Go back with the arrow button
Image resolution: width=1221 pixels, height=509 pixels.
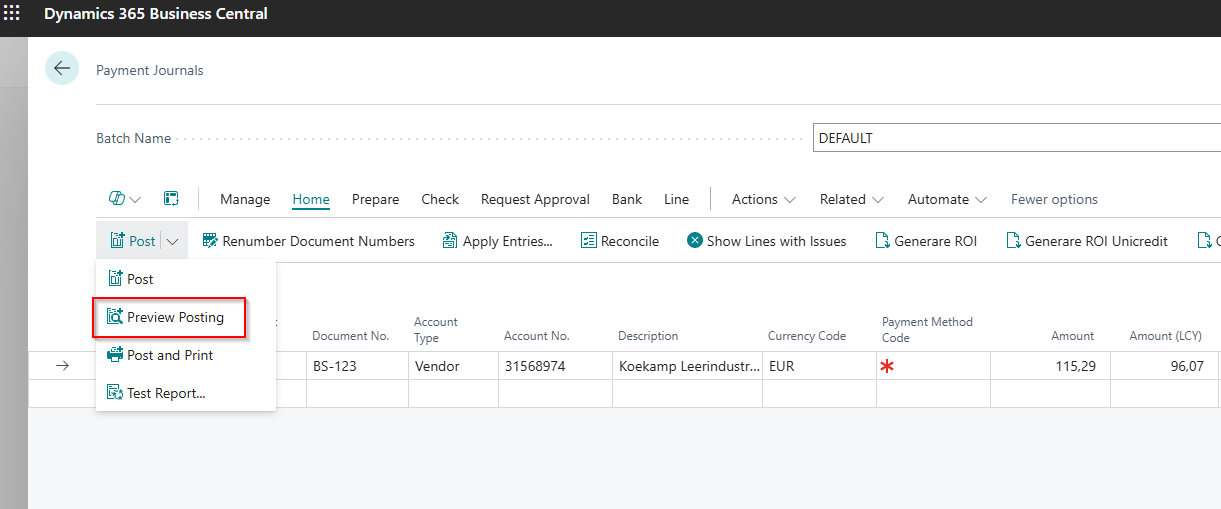pyautogui.click(x=62, y=68)
